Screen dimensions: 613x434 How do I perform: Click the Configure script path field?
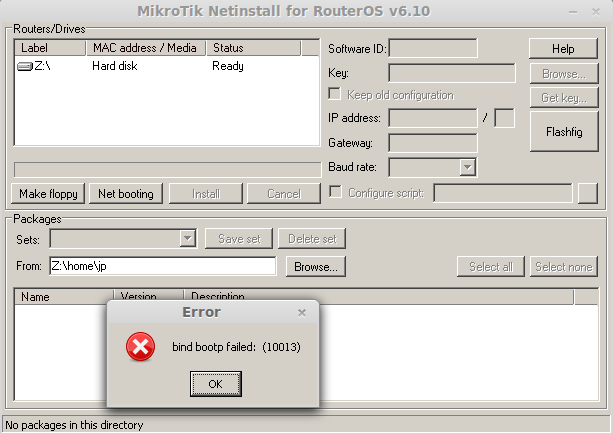pyautogui.click(x=503, y=194)
